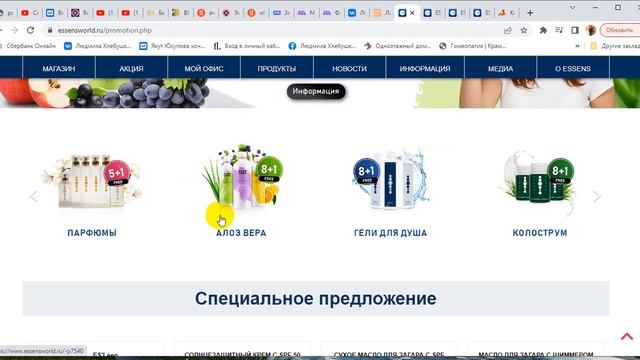The image size is (640, 360).
Task: Open a new tab with plus button
Action: click(530, 13)
